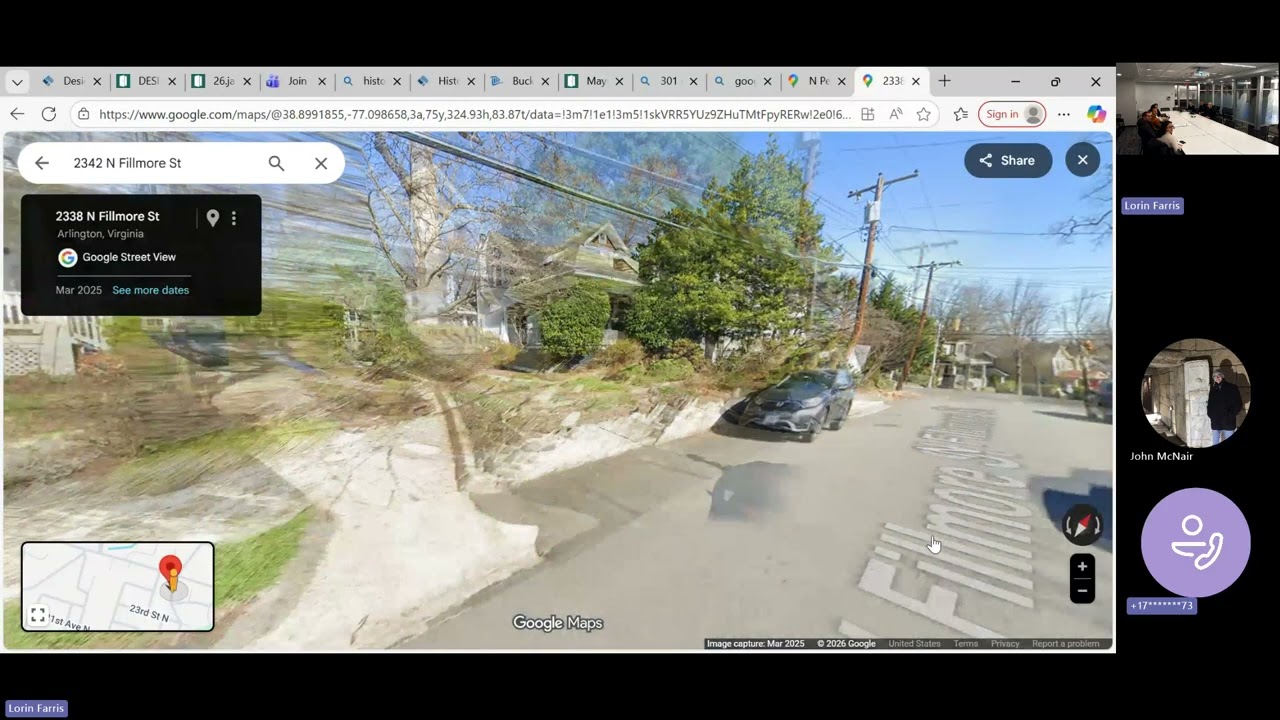Exit Street View with the X button
The width and height of the screenshot is (1280, 720).
[1082, 160]
